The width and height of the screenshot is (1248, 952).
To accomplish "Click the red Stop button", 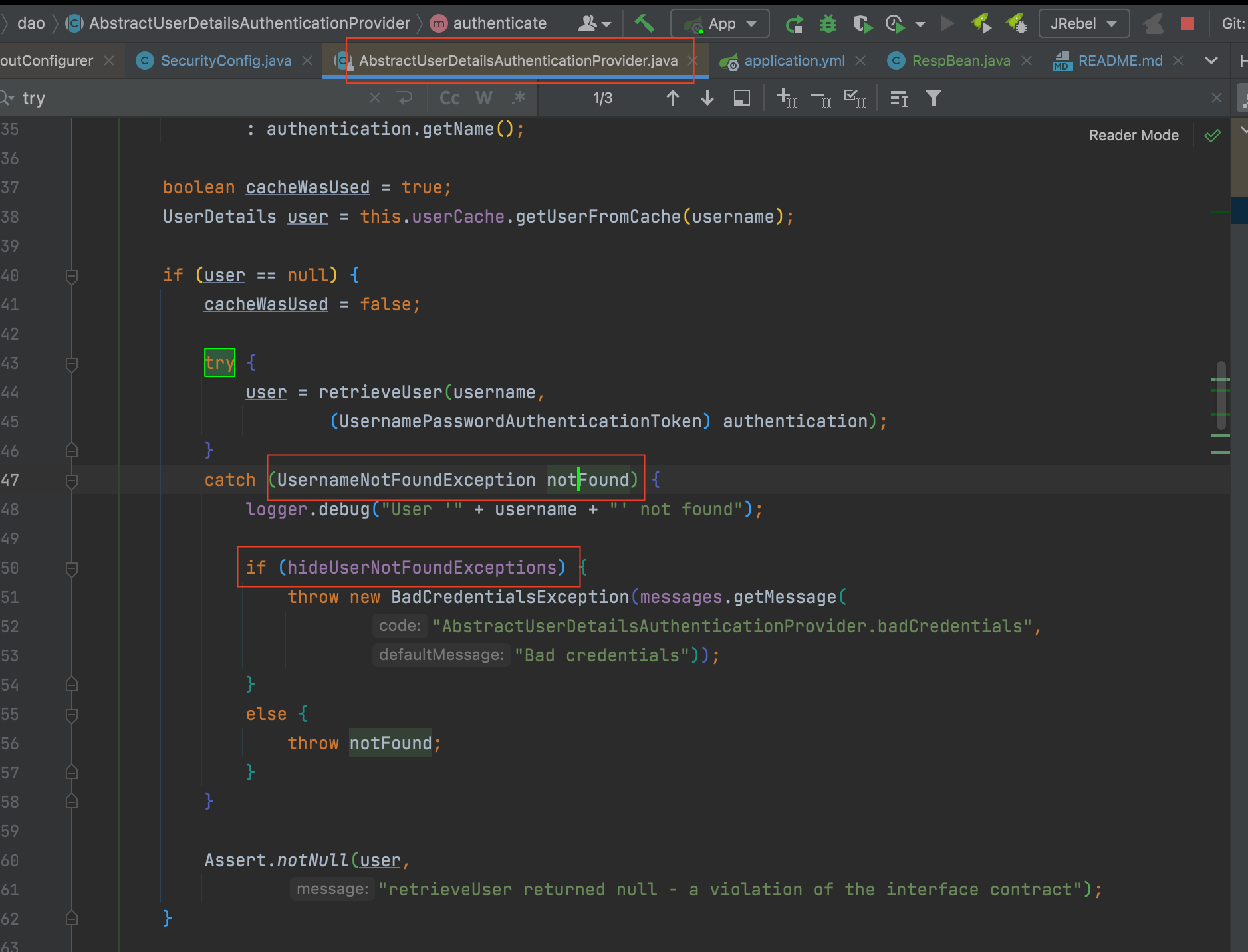I will click(1187, 24).
